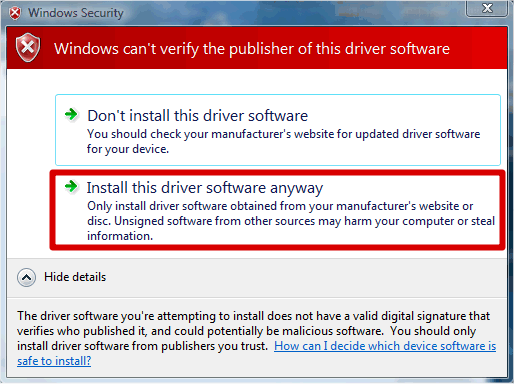This screenshot has height=384, width=514.
Task: Click the small shield icon in the title bar
Action: [x=15, y=13]
